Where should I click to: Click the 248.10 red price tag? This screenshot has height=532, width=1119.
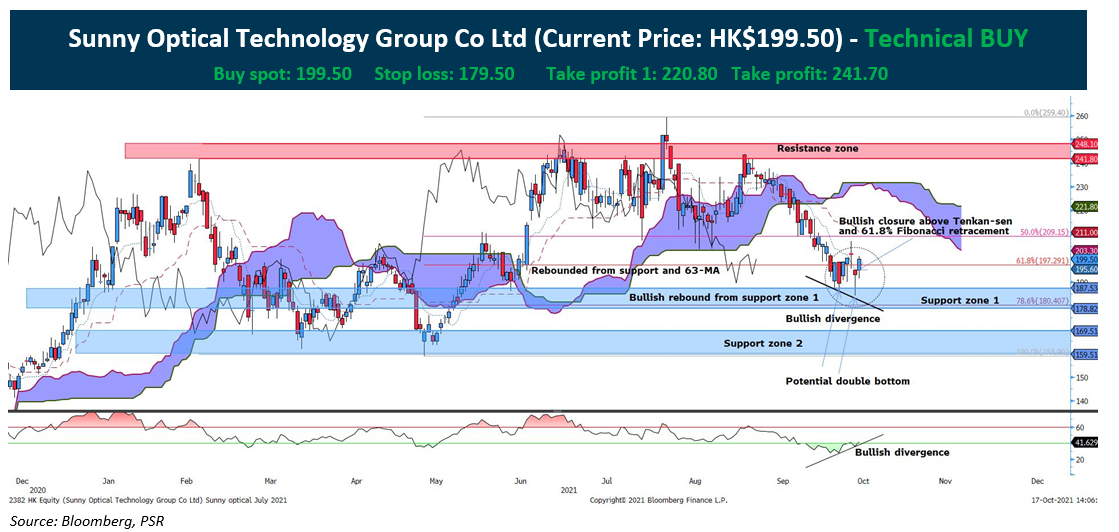(x=1086, y=144)
